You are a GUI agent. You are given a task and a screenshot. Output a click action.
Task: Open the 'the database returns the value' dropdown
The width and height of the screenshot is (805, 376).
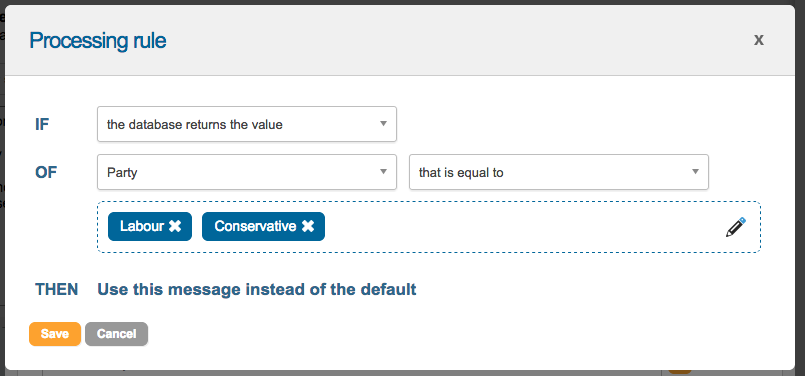click(247, 124)
